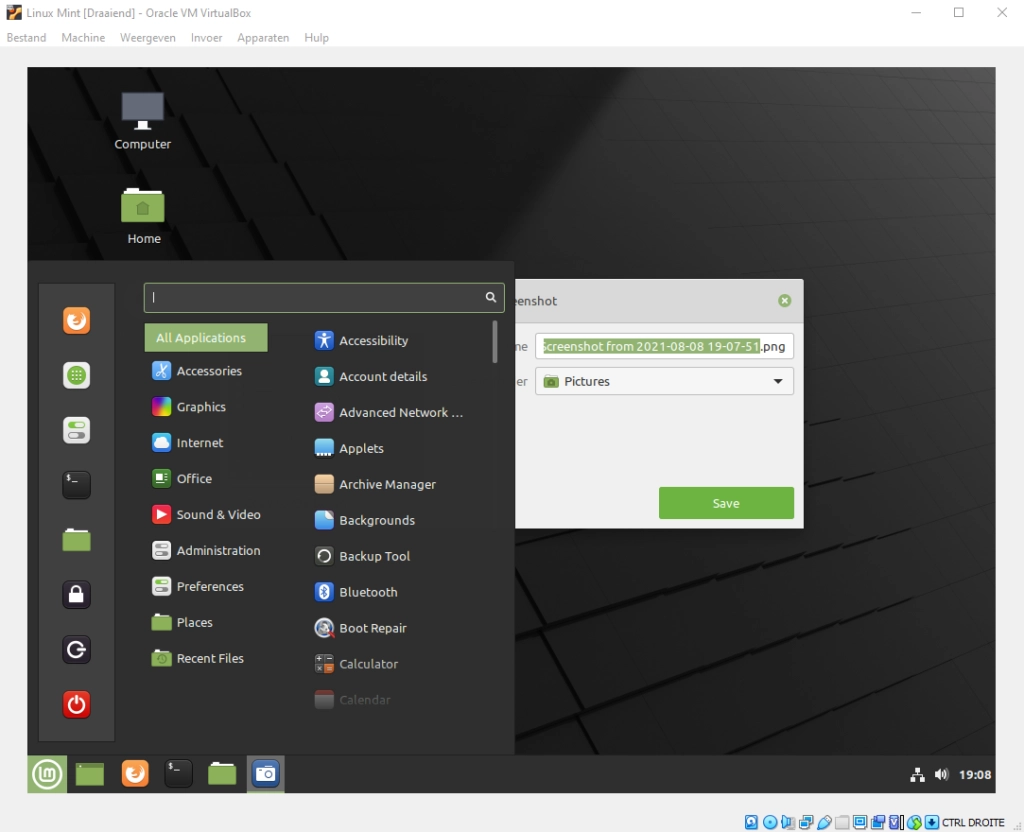Select the Graphics category
1024x832 pixels.
(201, 407)
